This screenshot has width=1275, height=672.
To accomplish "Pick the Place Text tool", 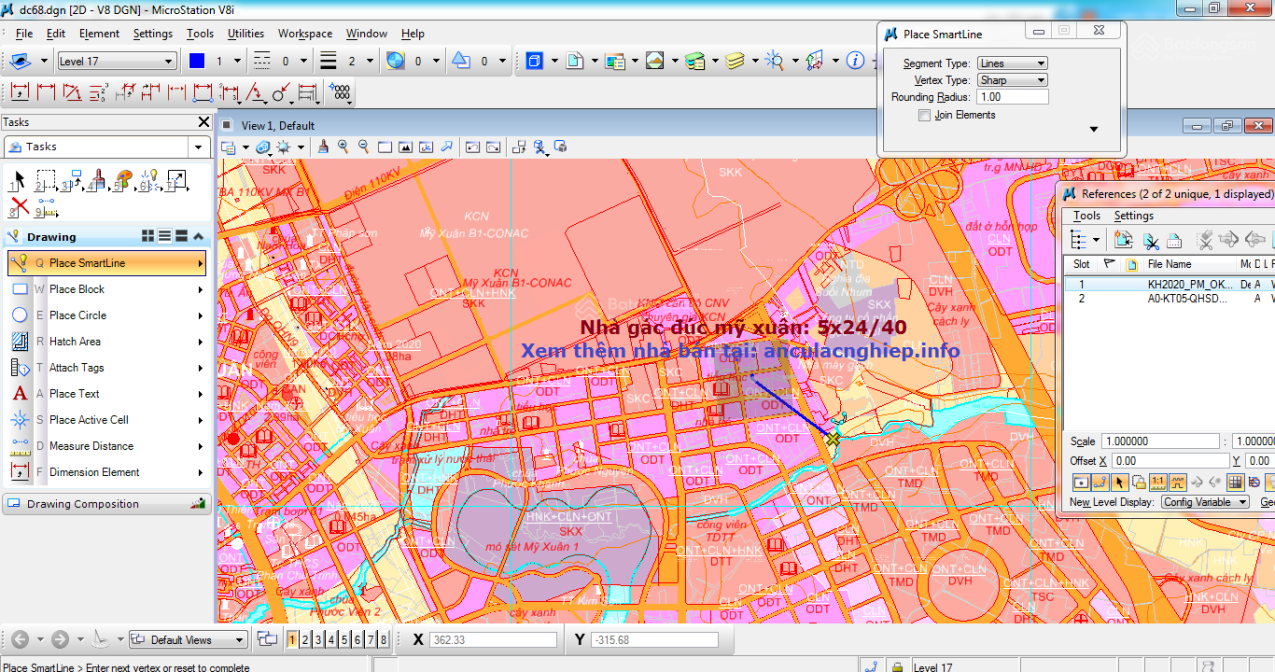I will 74,394.
